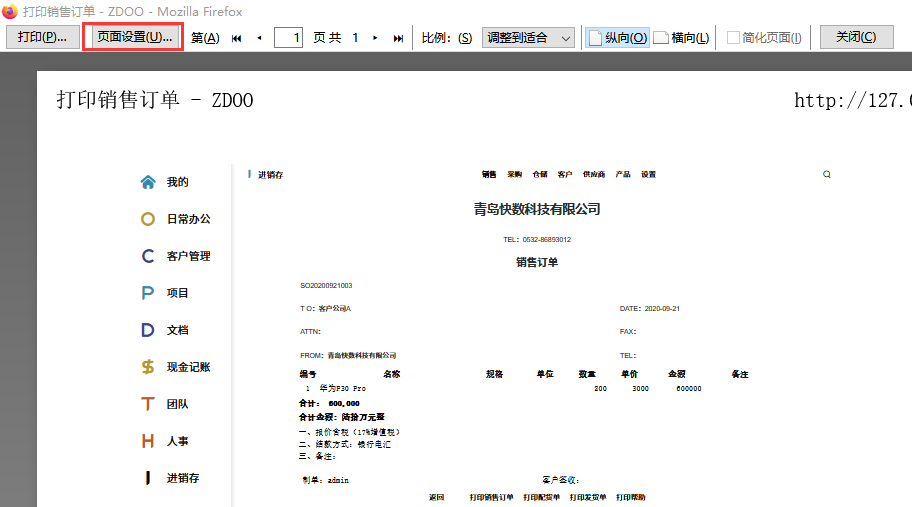Click the 采购 tab in preview
The width and height of the screenshot is (912, 507).
515,174
